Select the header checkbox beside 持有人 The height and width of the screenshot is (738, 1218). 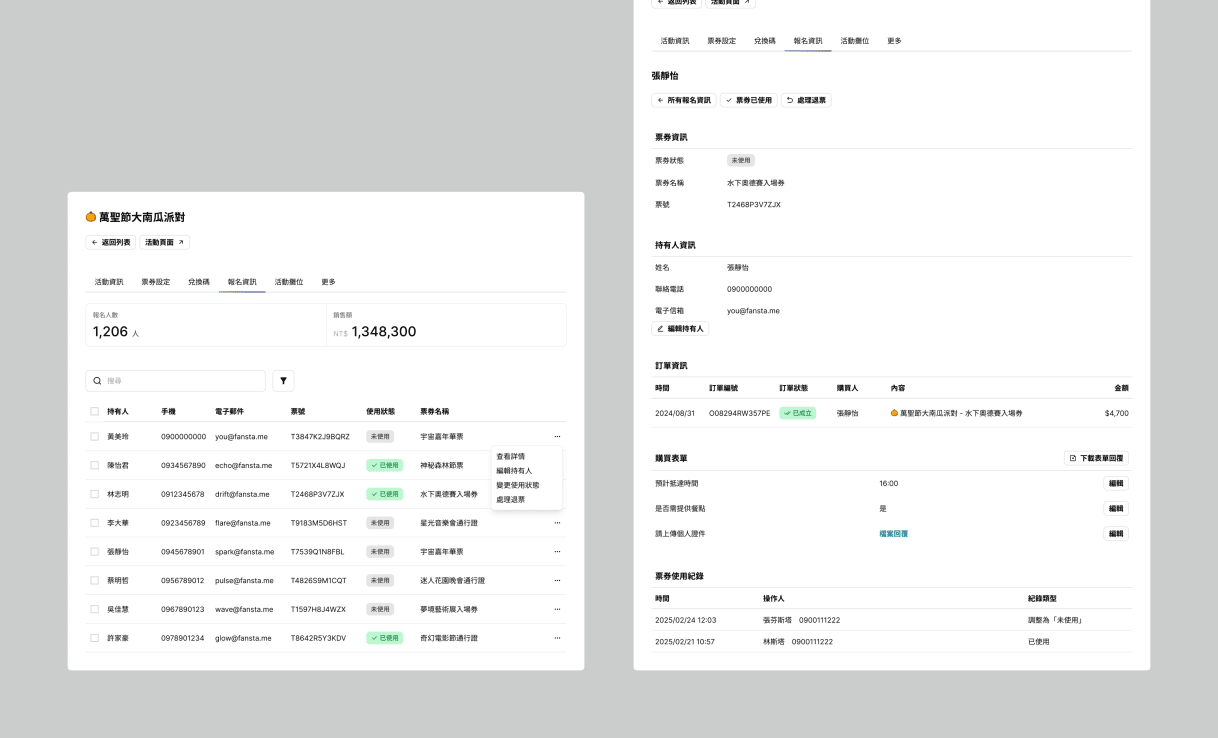pos(94,411)
